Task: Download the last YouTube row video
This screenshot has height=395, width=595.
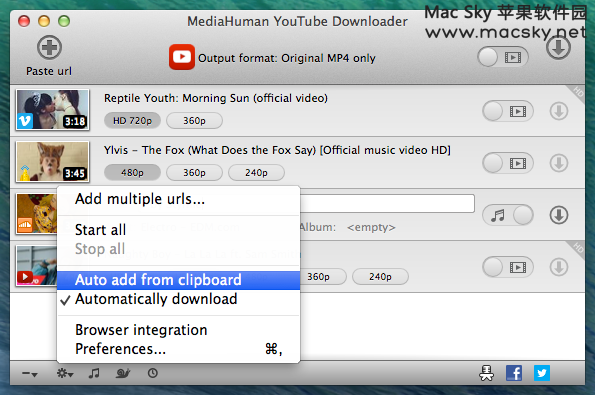Action: click(x=559, y=267)
